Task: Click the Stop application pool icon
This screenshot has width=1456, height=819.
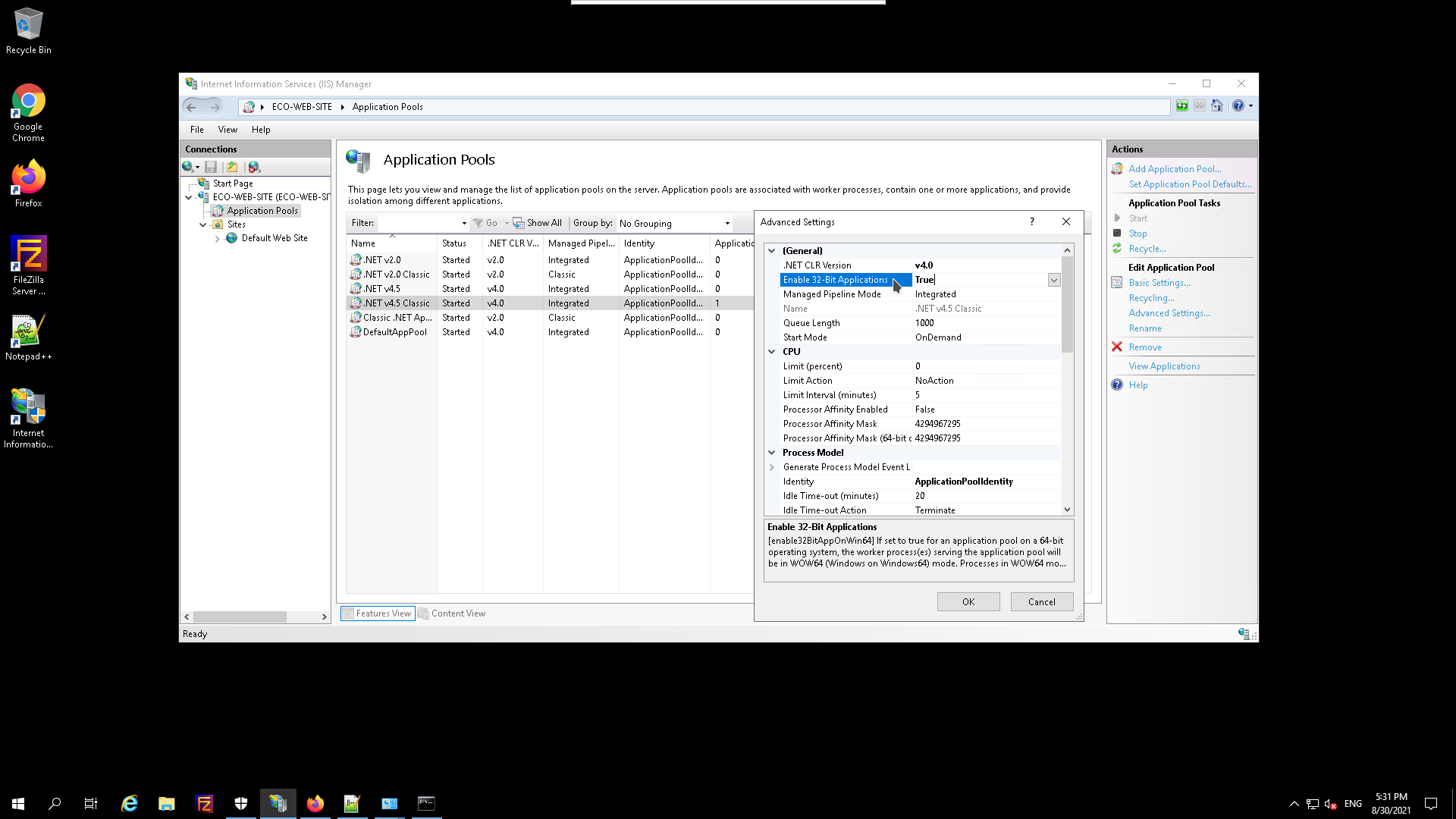Action: [1117, 234]
